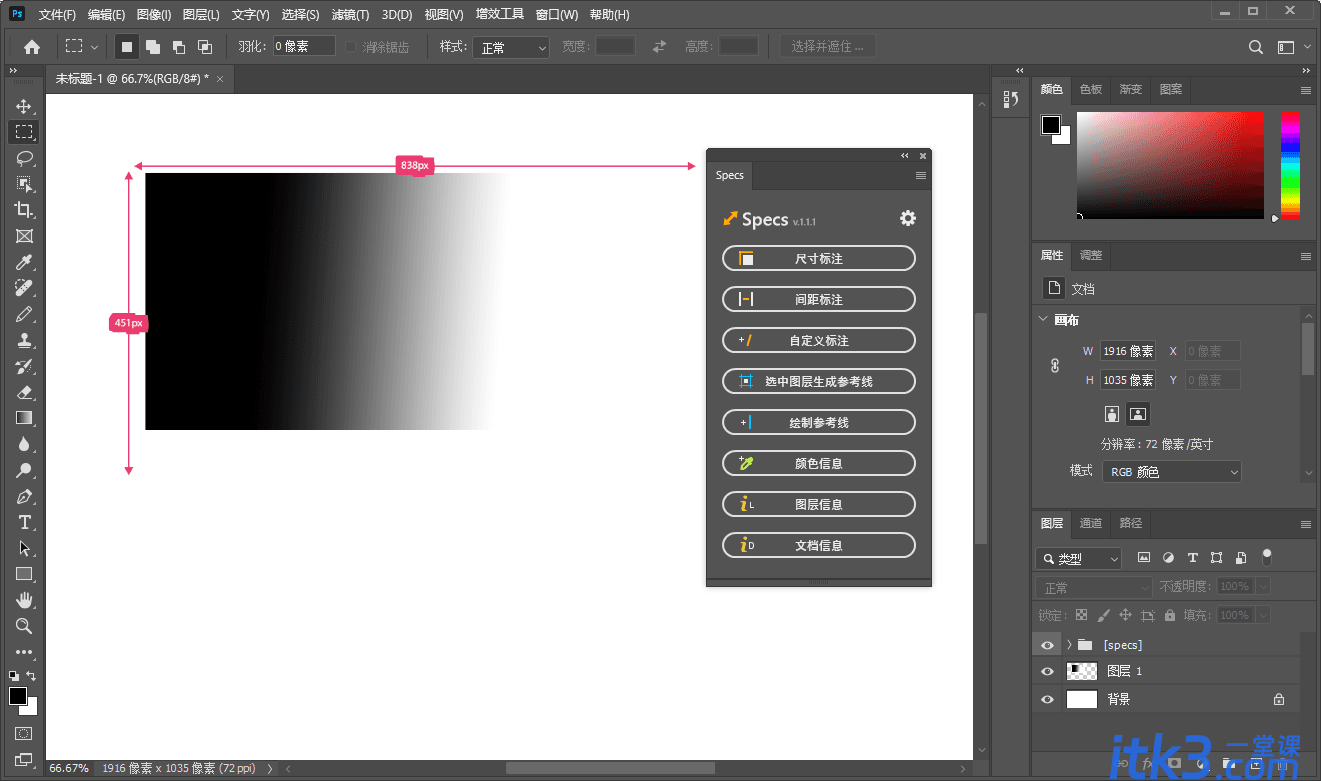Click the canvas width W field
The height and width of the screenshot is (781, 1321).
click(1128, 351)
